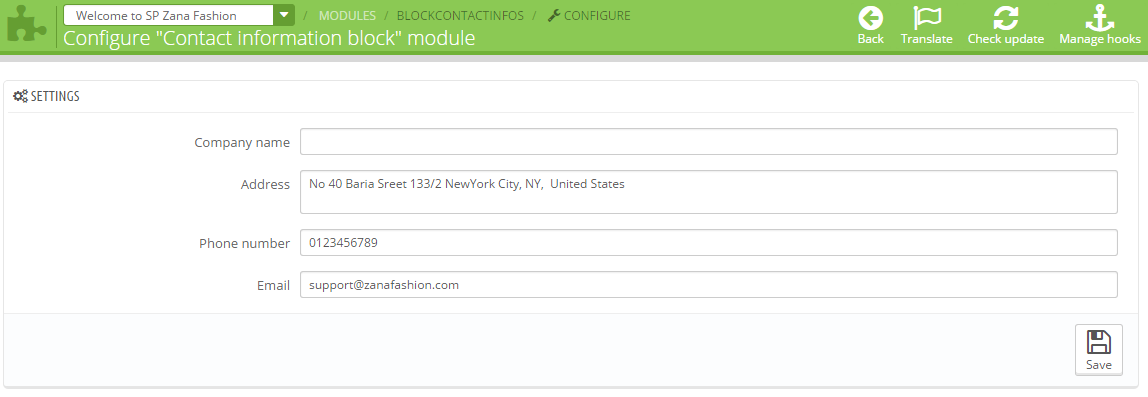Screen dimensions: 1148x397
Task: Click the Company name label
Action: pyautogui.click(x=242, y=142)
